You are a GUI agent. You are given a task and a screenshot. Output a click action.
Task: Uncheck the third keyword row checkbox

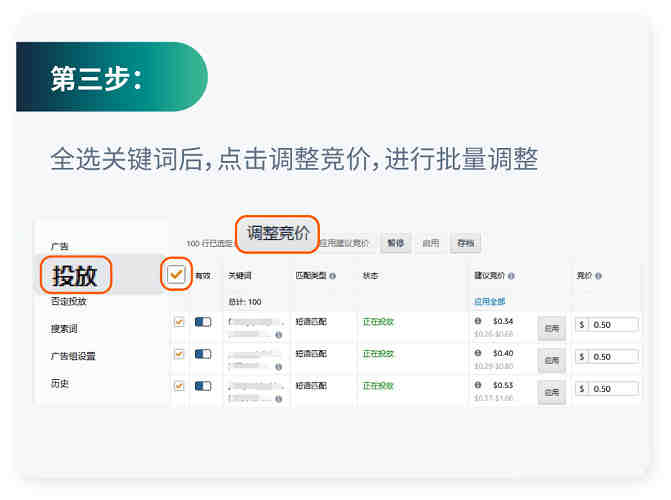pyautogui.click(x=179, y=385)
